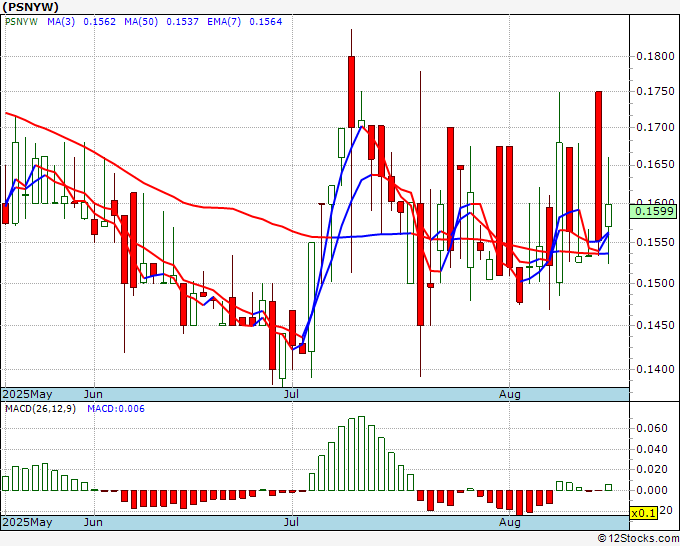Click the yellow x0.1 scale multiplier tag

[x=644, y=513]
